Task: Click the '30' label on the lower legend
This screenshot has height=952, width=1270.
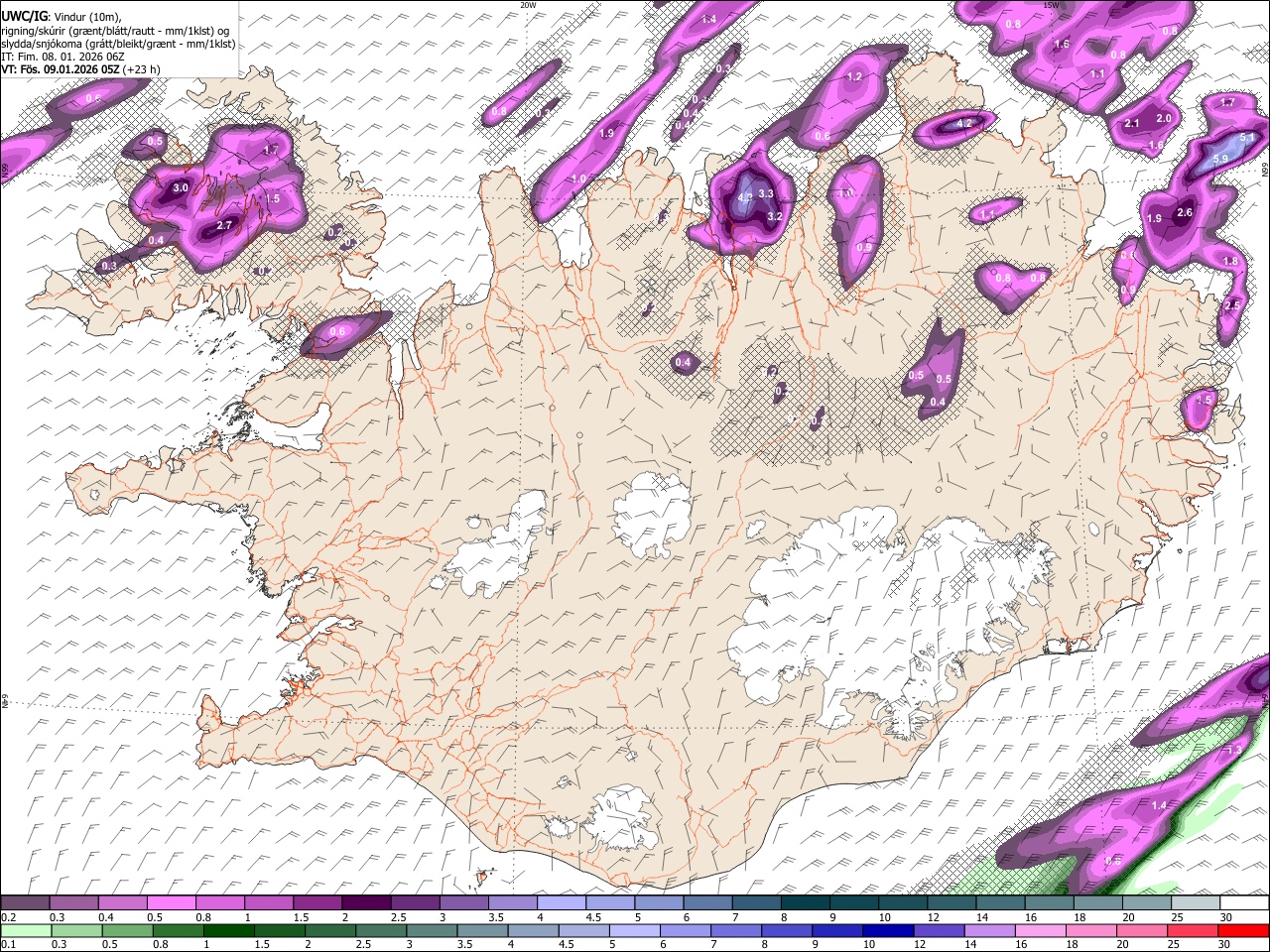Action: (x=1226, y=944)
